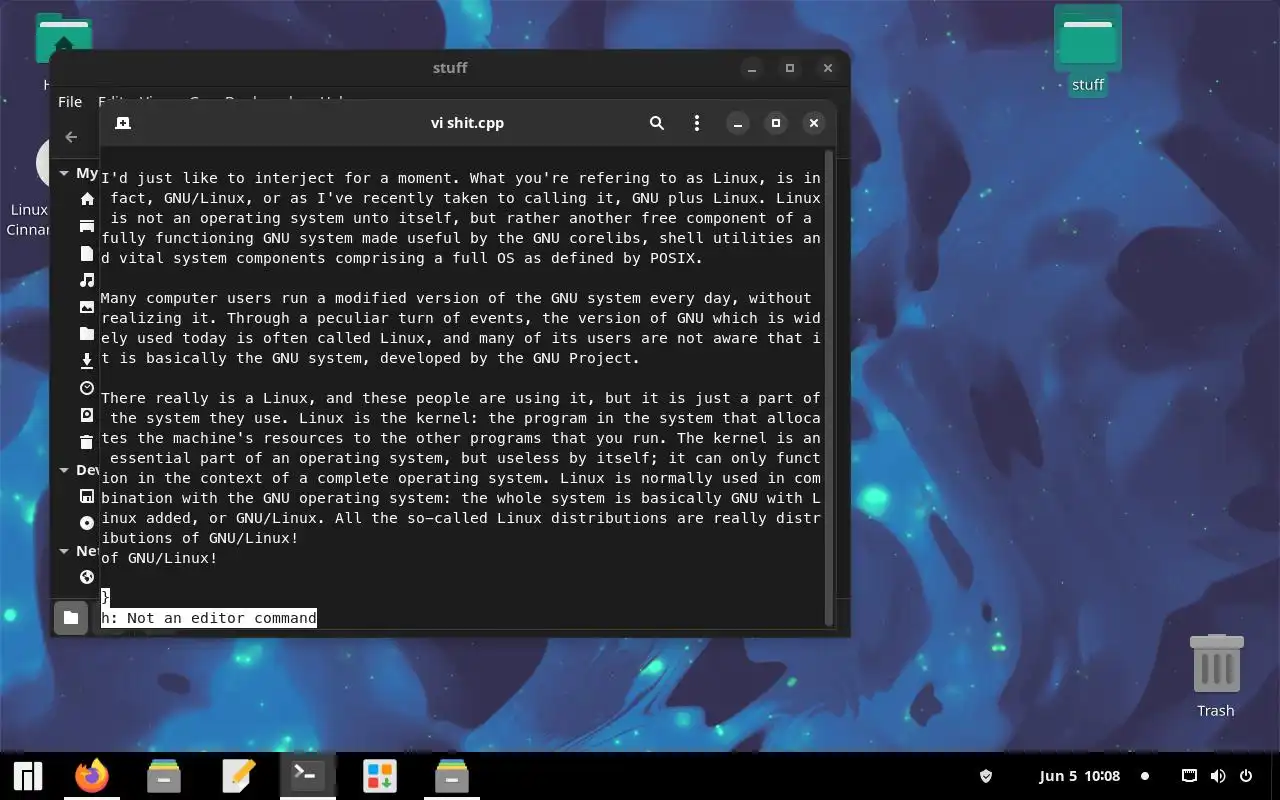Click the line starting 'Many computer users run'
Screen dimensions: 1280x800
tap(456, 298)
